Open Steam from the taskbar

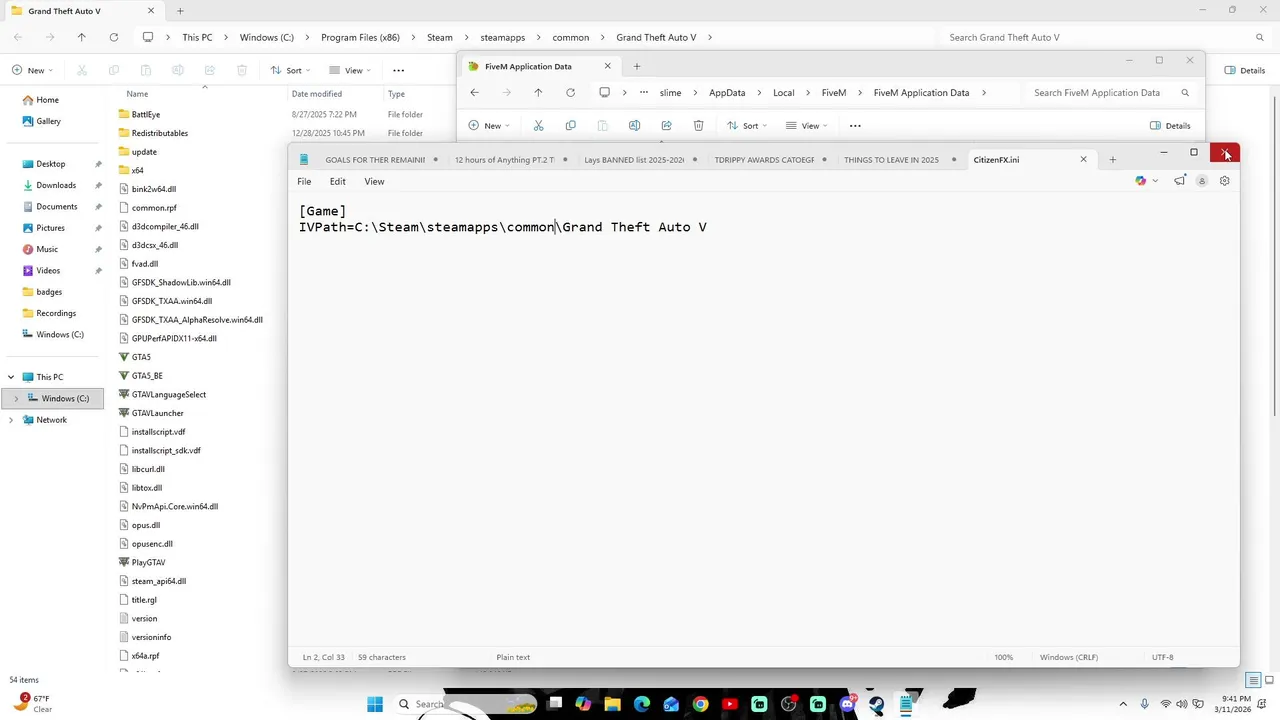click(877, 704)
